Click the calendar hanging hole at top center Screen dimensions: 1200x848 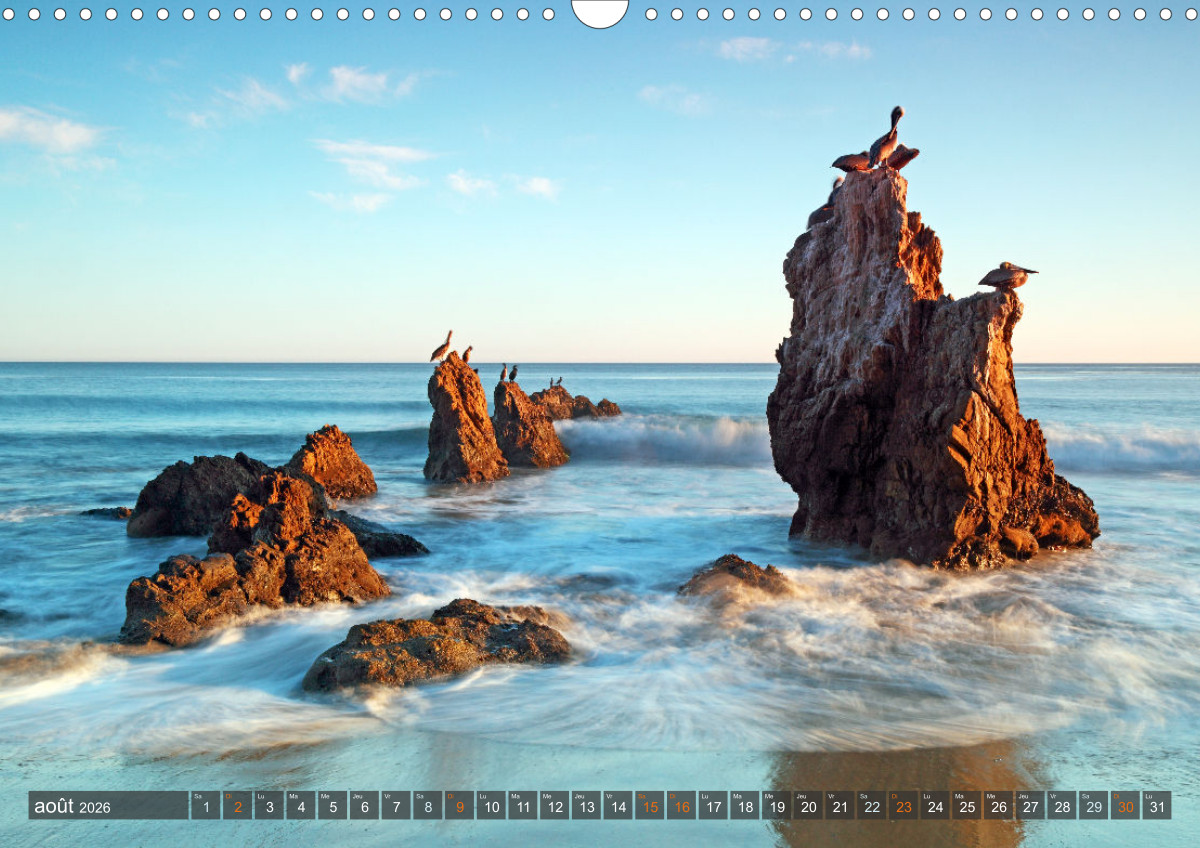(x=600, y=10)
